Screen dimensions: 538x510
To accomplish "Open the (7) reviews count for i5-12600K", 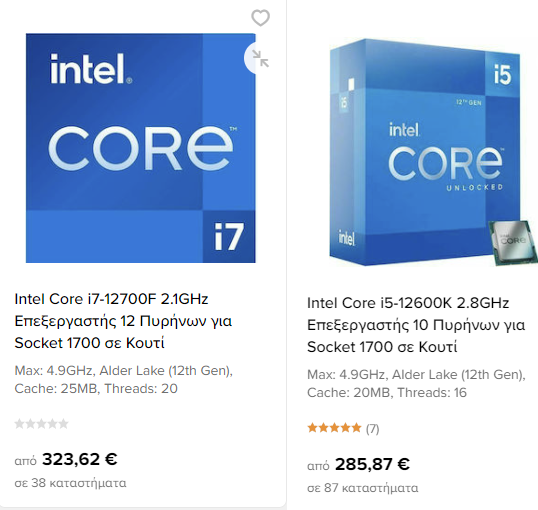I will [x=373, y=429].
